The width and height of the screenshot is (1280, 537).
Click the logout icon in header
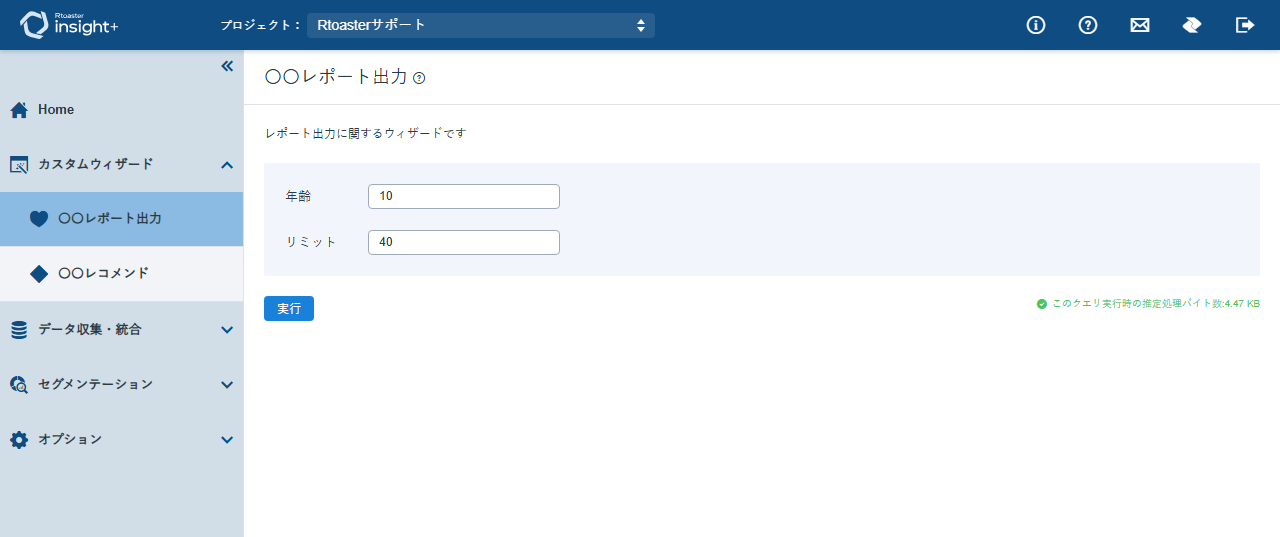[1245, 25]
